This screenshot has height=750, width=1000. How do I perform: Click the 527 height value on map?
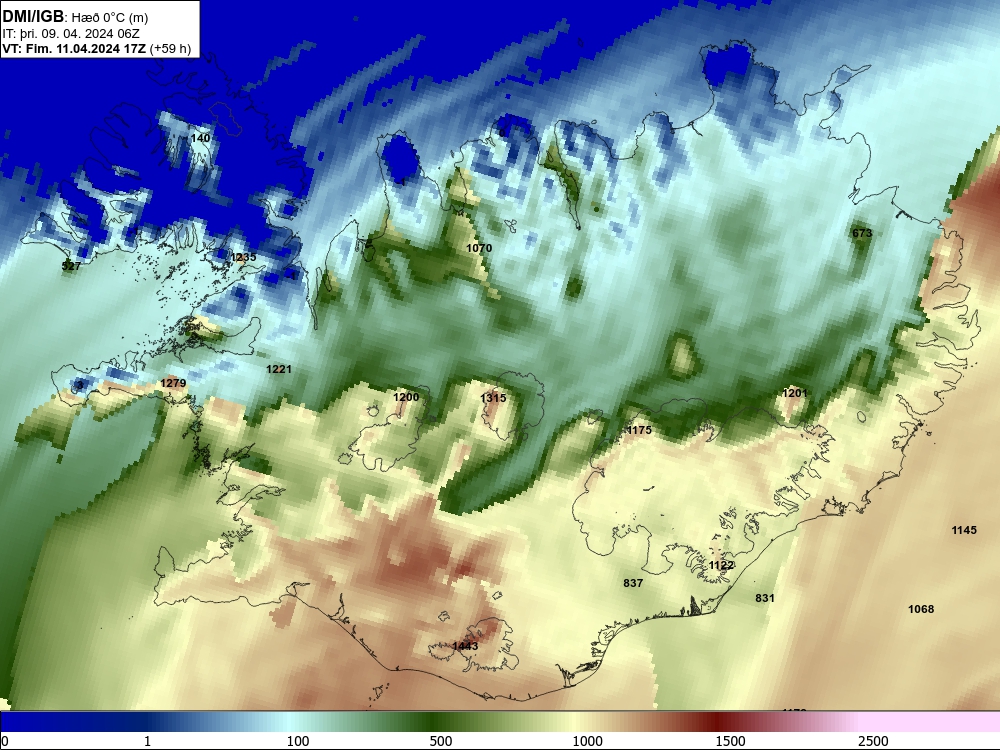(x=71, y=266)
